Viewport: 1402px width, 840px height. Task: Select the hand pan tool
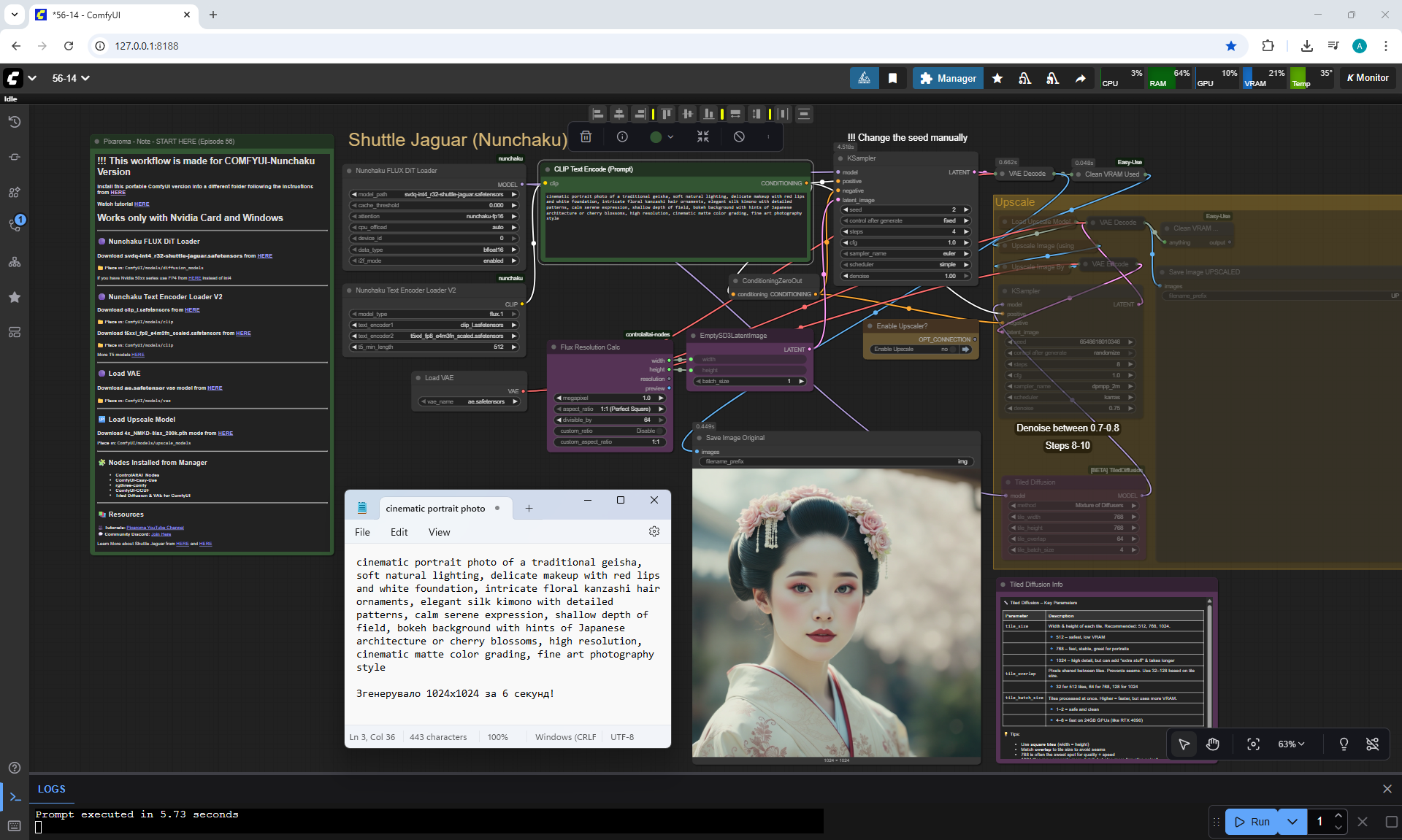point(1213,744)
